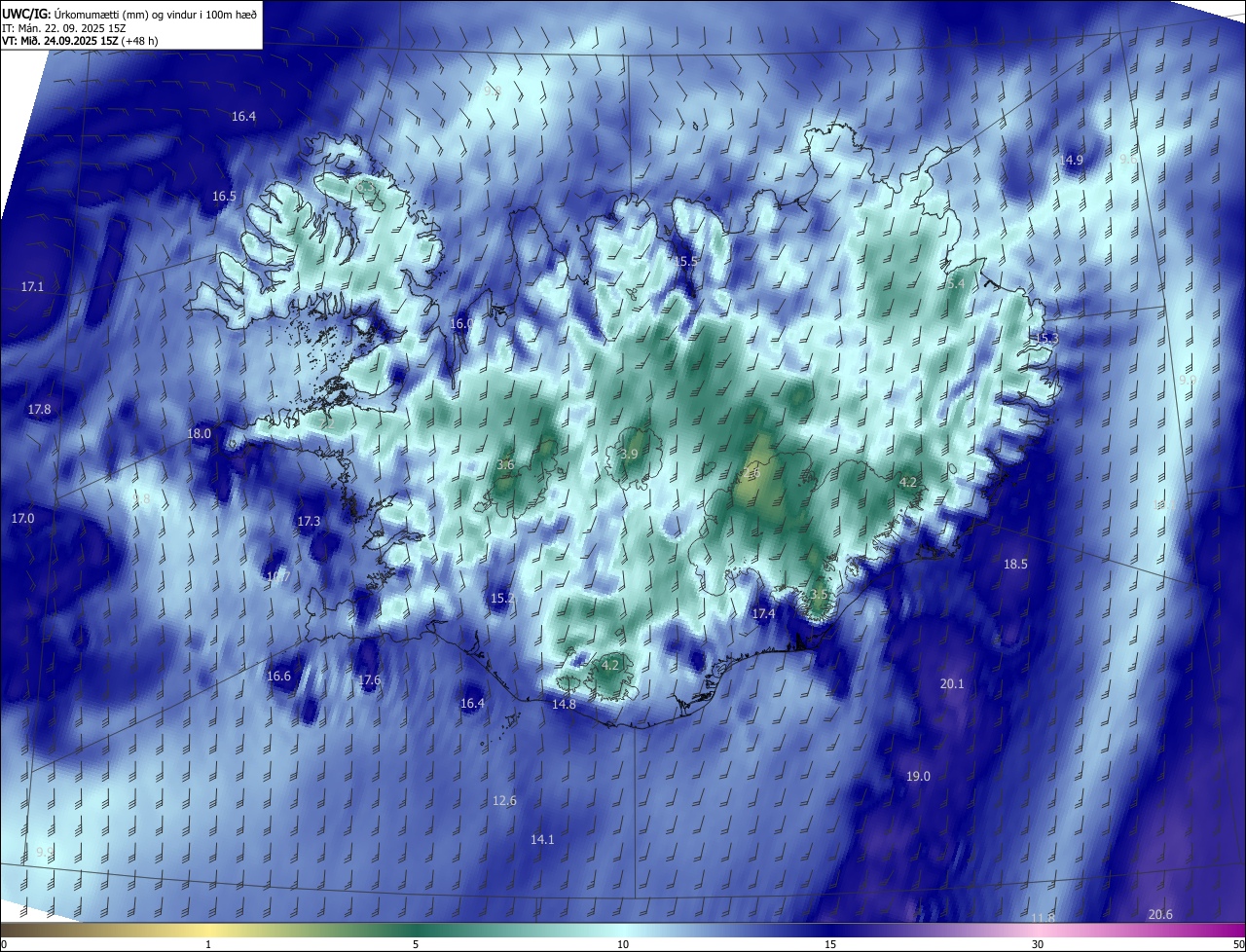Click the 17.6 value label
The width and height of the screenshot is (1246, 952).
(369, 680)
